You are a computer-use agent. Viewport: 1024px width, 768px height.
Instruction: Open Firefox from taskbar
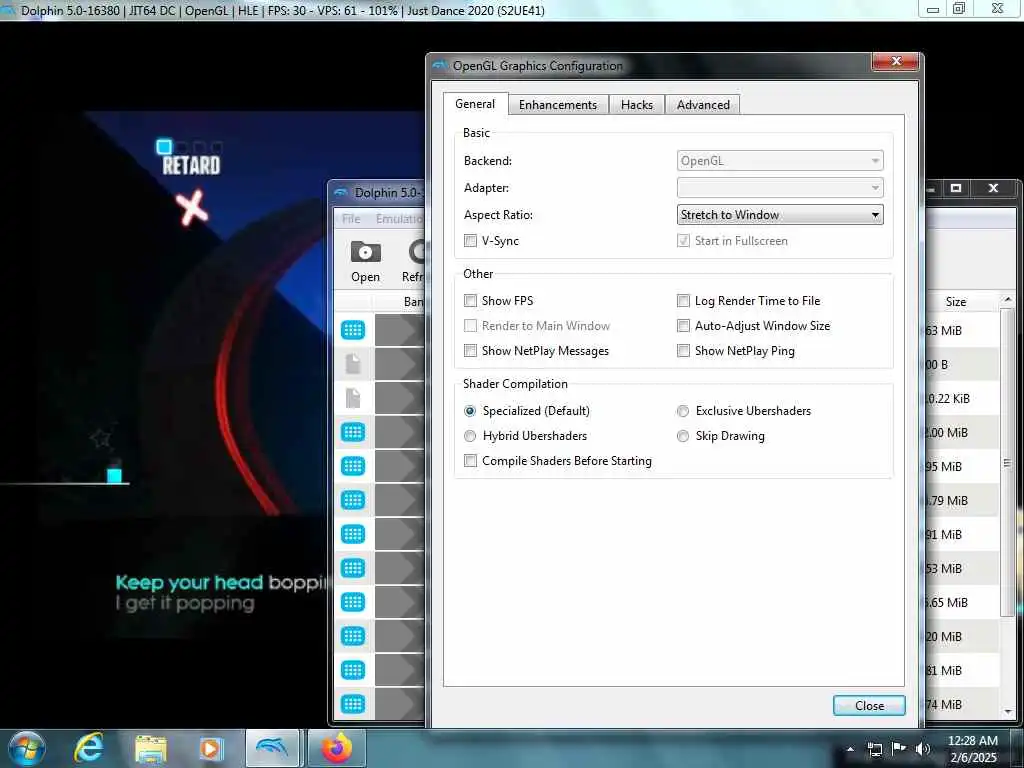(x=336, y=748)
